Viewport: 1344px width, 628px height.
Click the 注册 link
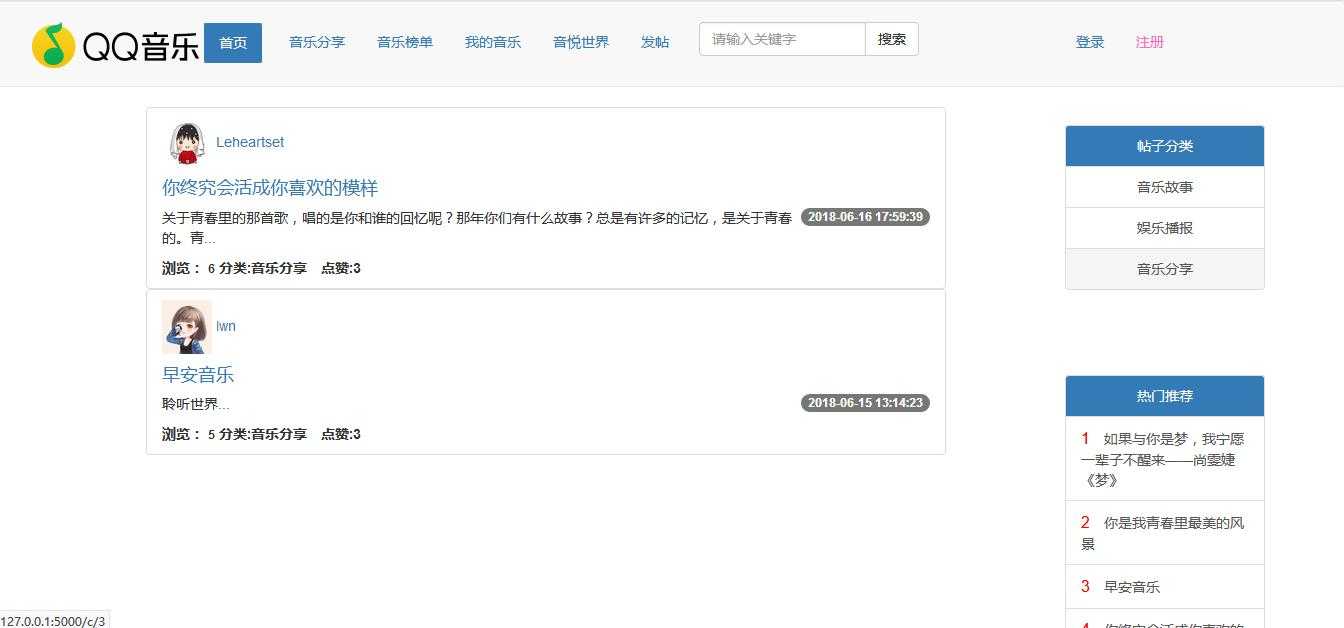pyautogui.click(x=1150, y=42)
